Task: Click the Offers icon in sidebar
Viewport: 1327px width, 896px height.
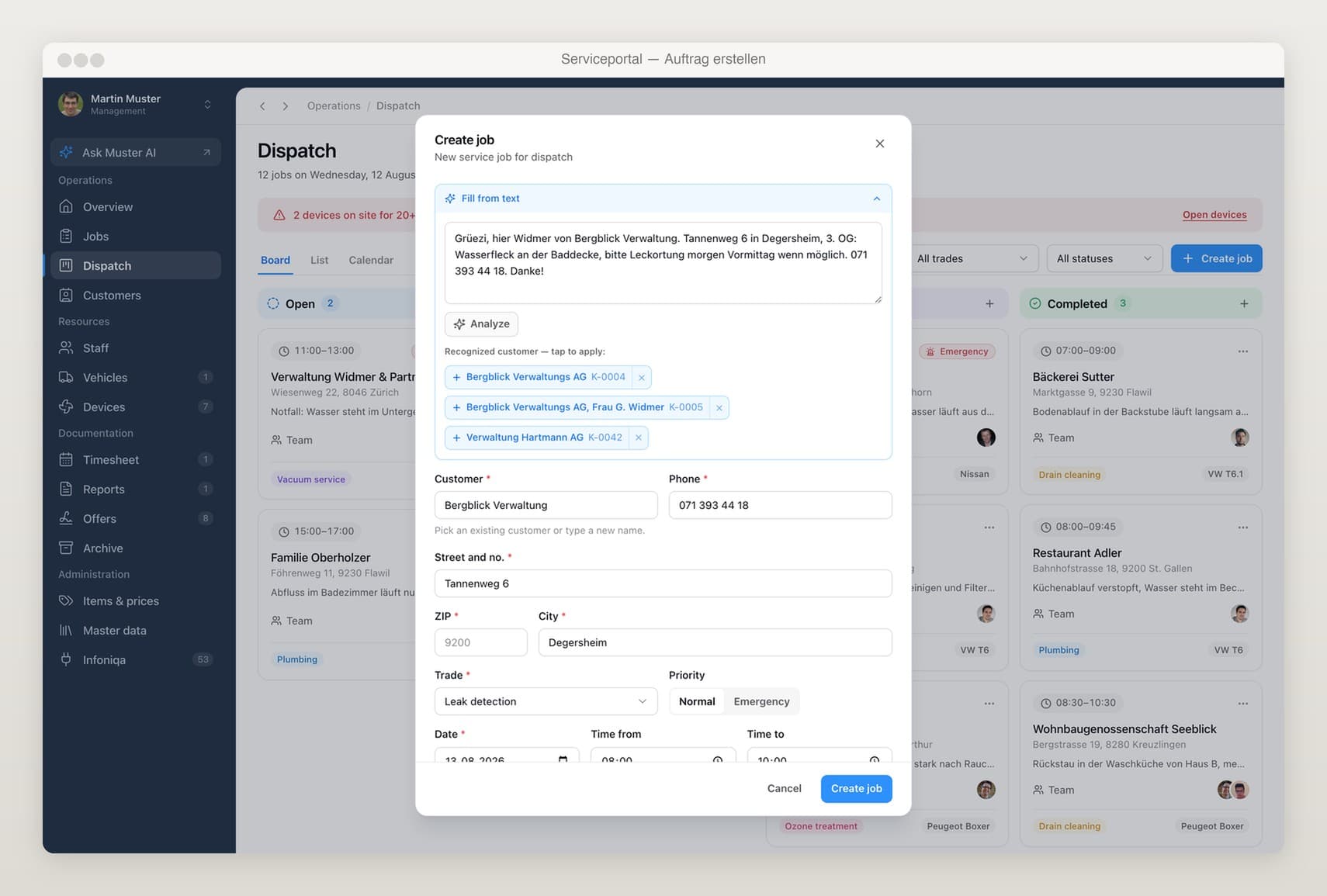Action: (66, 518)
